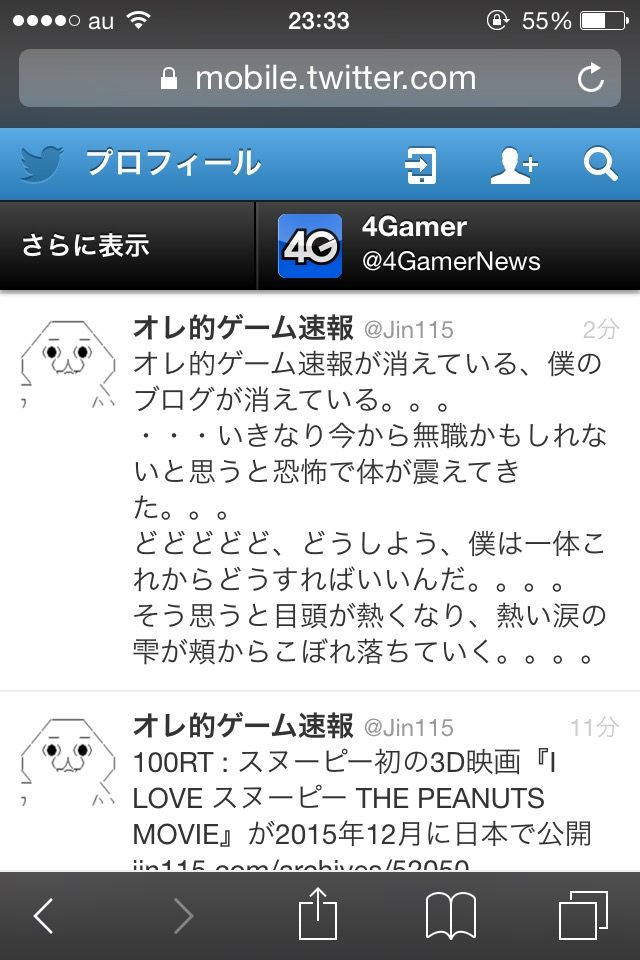640x960 pixels.
Task: Open the bookmarks book icon
Action: tap(451, 916)
